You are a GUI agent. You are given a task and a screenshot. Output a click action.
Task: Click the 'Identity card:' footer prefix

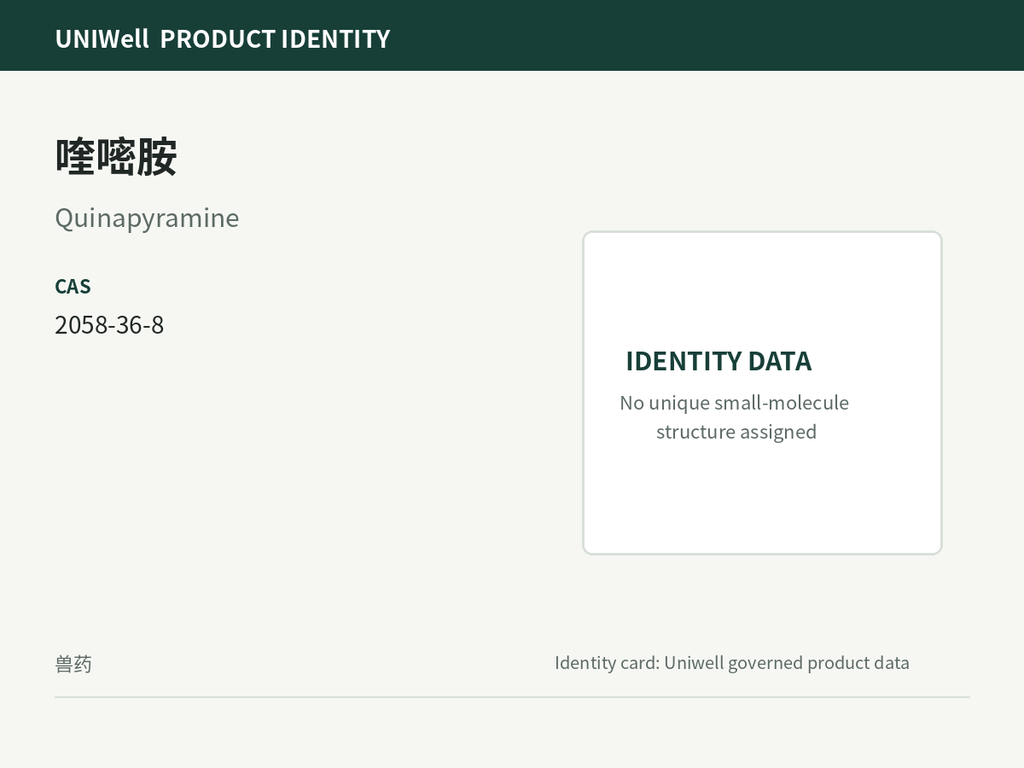pos(607,663)
